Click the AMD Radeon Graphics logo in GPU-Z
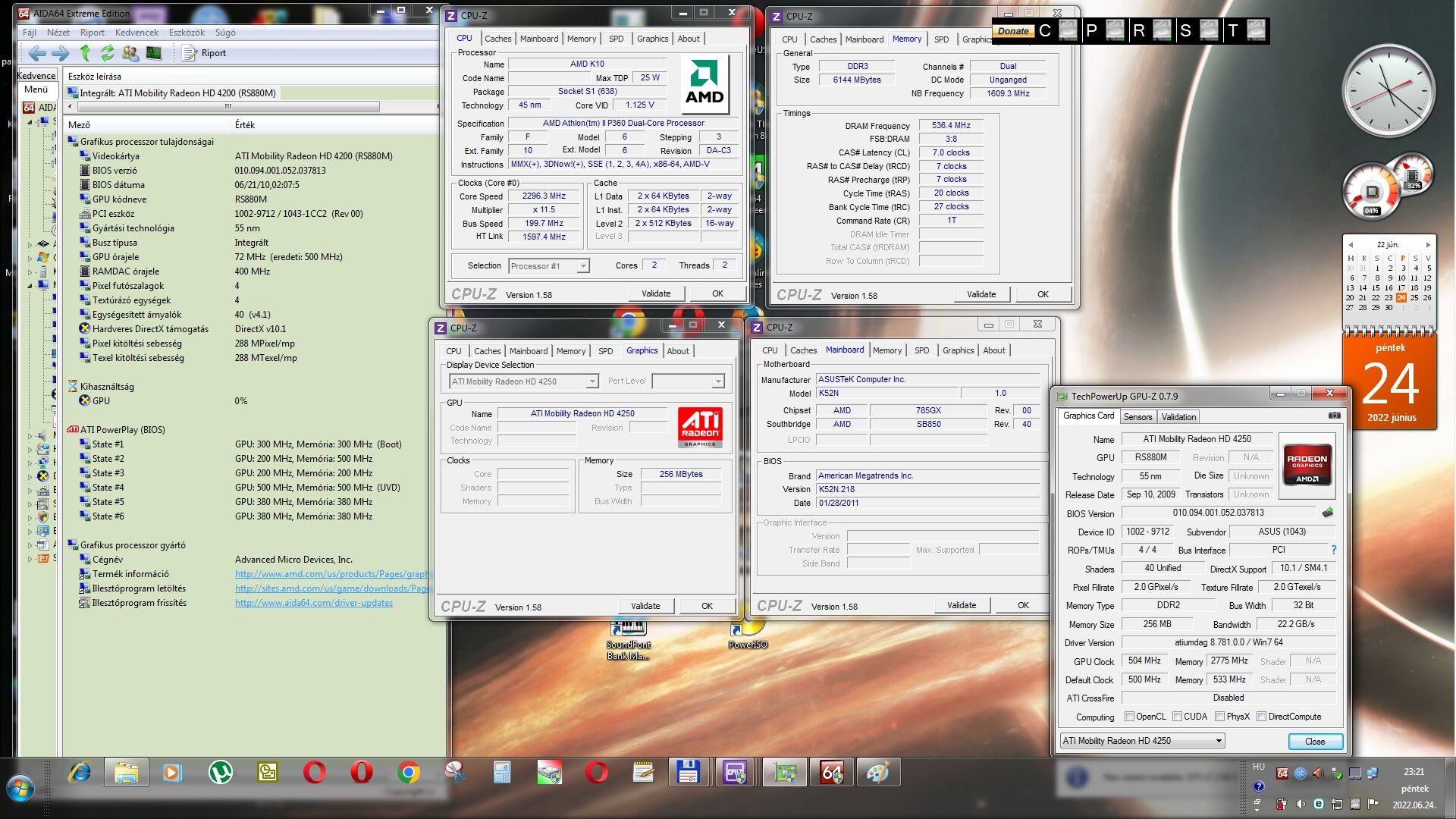 pyautogui.click(x=1307, y=464)
